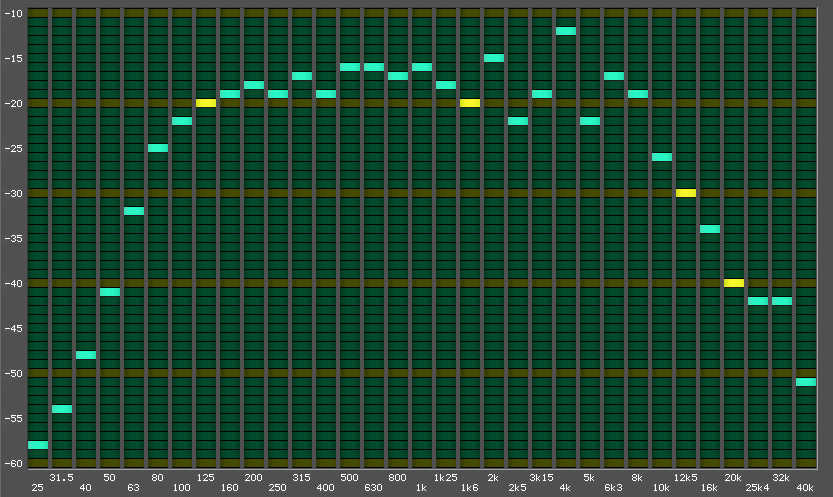Click the yellow marker in the 1k6 band
This screenshot has height=497, width=833.
click(470, 103)
